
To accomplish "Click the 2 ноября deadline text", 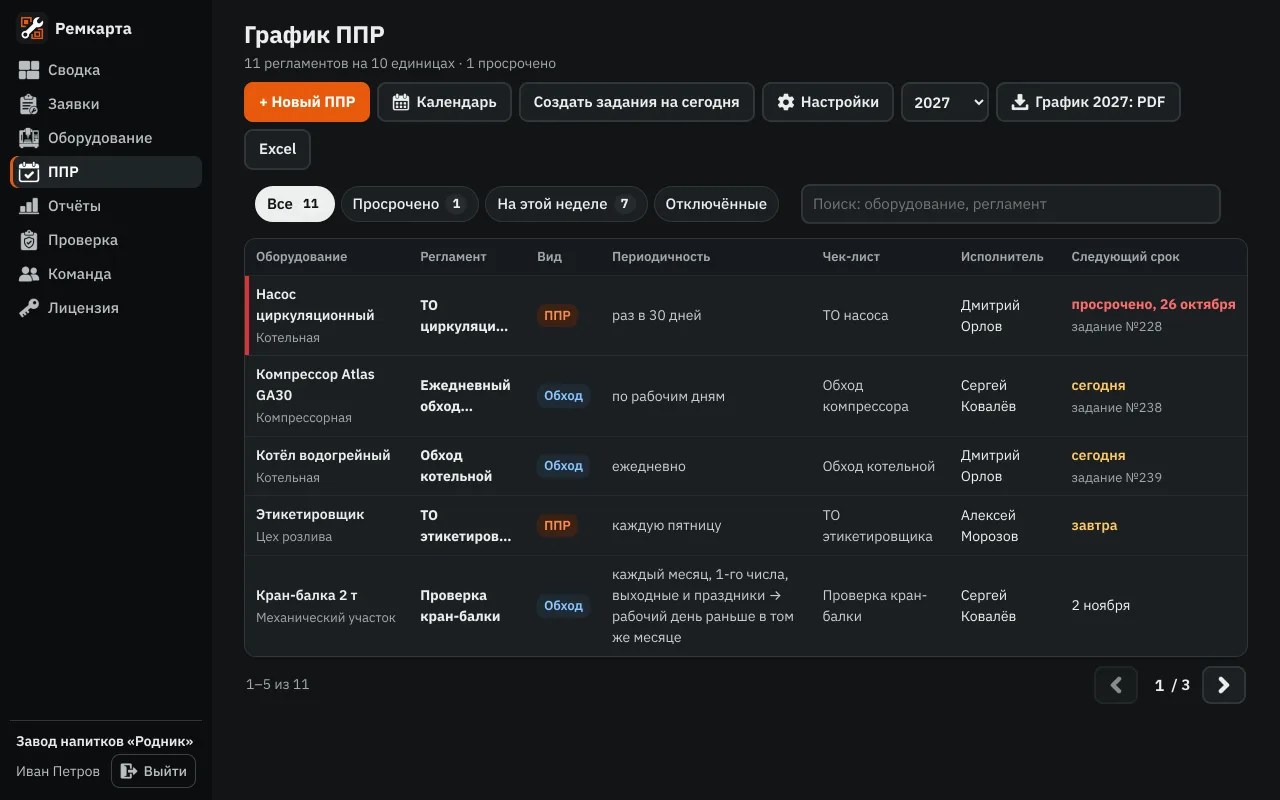I will tap(1101, 606).
